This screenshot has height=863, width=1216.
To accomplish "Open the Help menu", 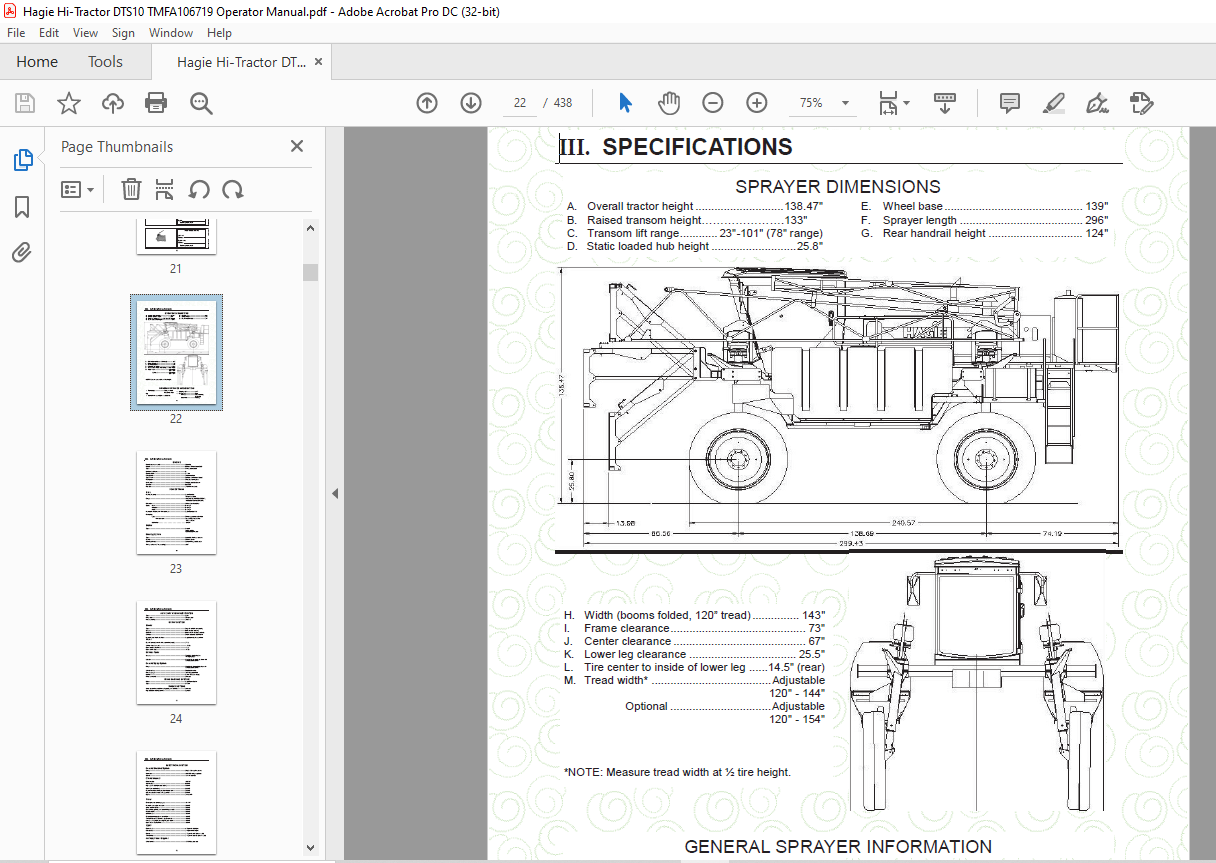I will coord(219,33).
